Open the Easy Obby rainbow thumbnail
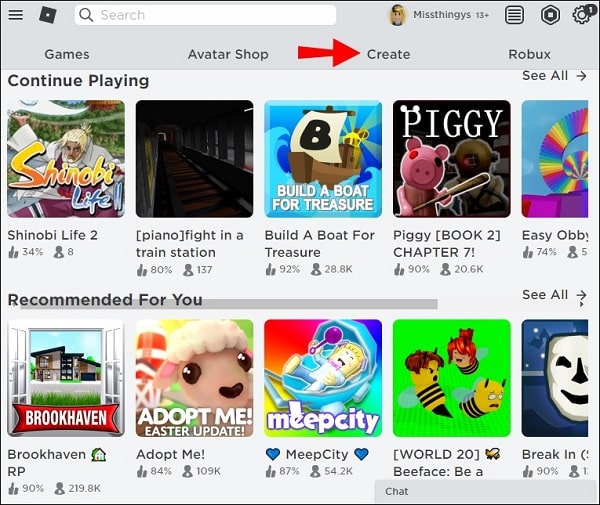Image resolution: width=600 pixels, height=505 pixels. pyautogui.click(x=555, y=159)
